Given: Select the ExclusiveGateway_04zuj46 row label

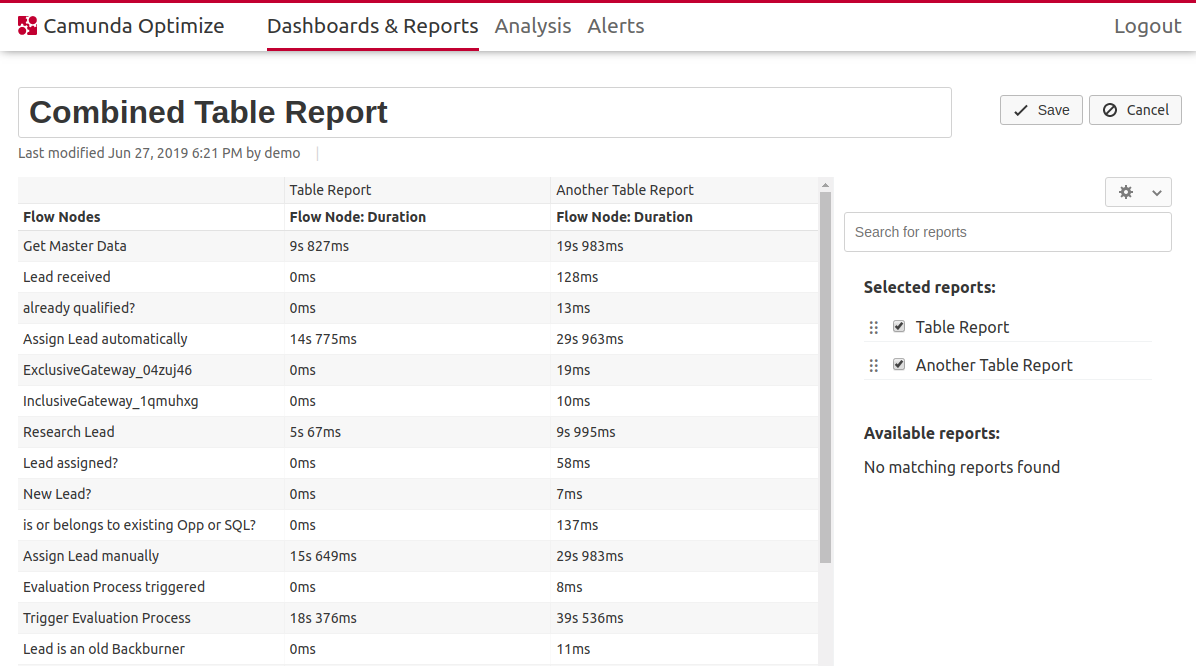Looking at the screenshot, I should point(108,370).
